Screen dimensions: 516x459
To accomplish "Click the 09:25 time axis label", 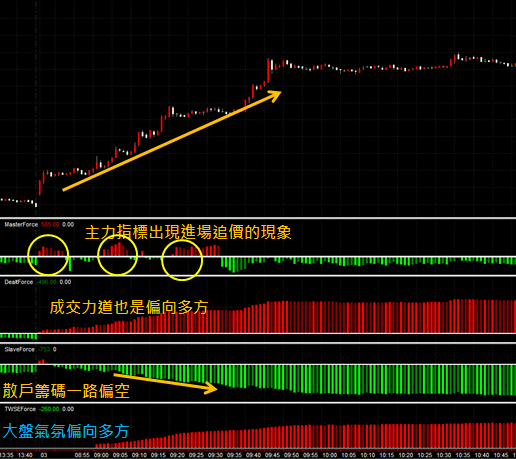I will [196, 455].
